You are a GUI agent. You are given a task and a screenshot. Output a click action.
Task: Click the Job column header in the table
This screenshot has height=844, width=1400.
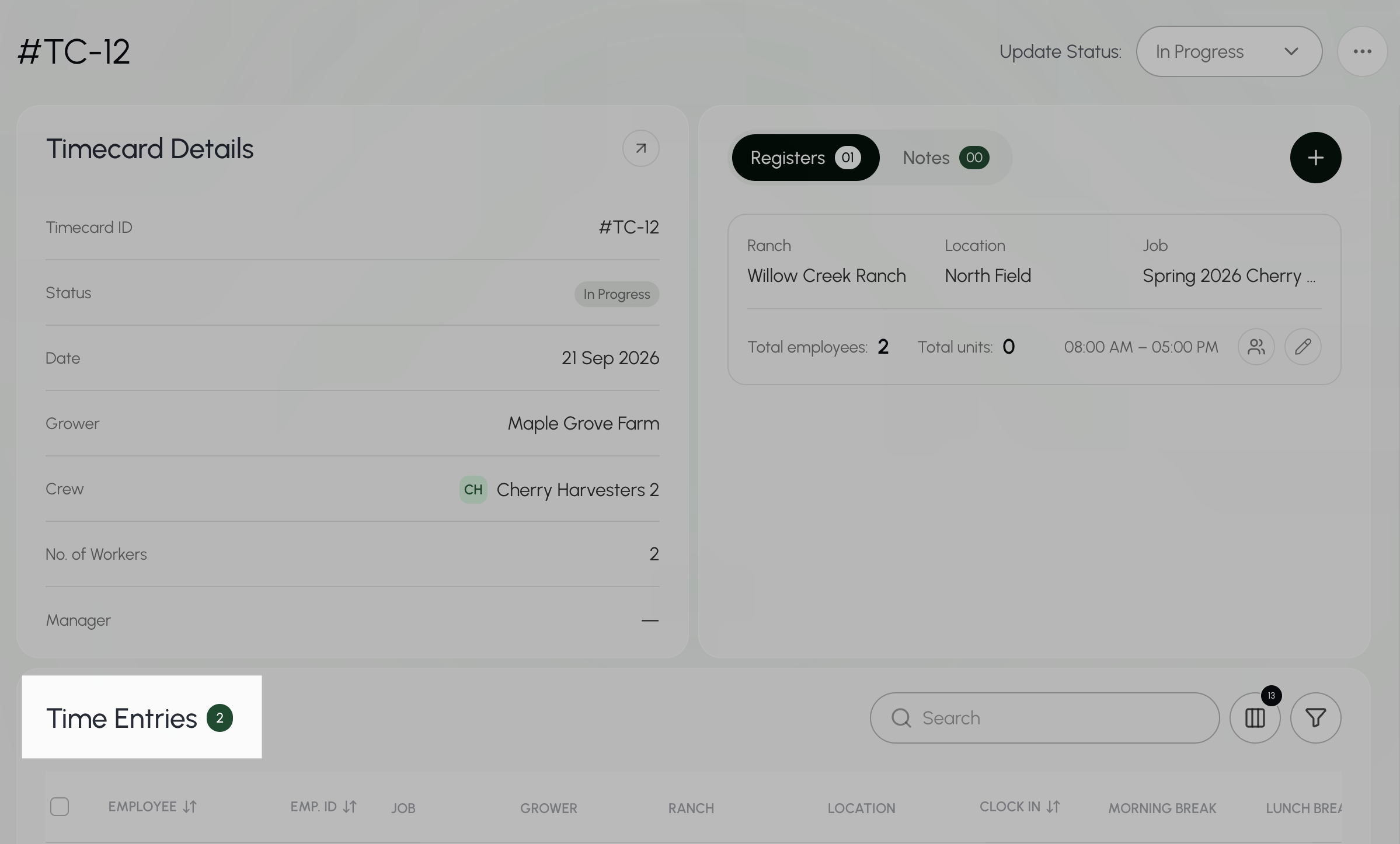(403, 808)
